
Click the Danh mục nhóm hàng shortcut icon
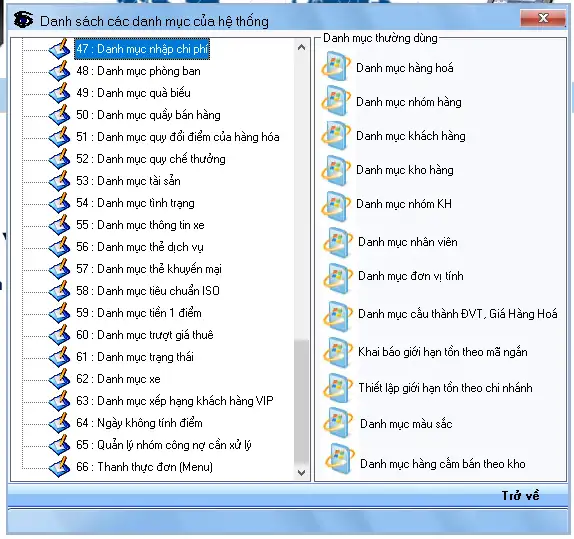pos(336,101)
